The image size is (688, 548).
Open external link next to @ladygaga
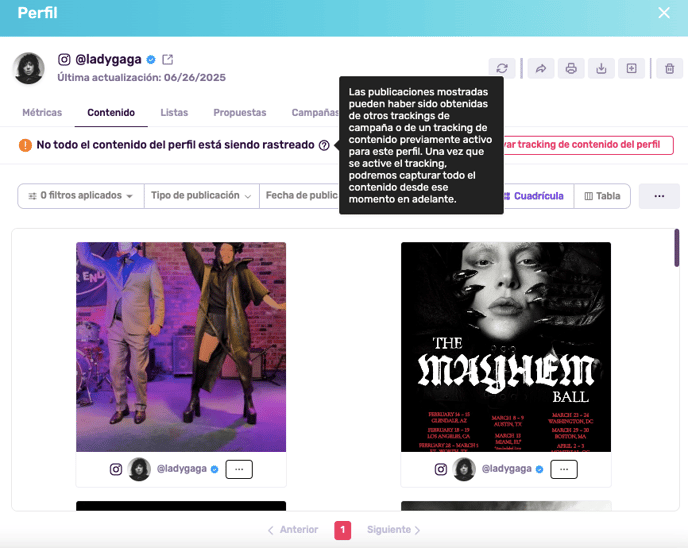[167, 60]
